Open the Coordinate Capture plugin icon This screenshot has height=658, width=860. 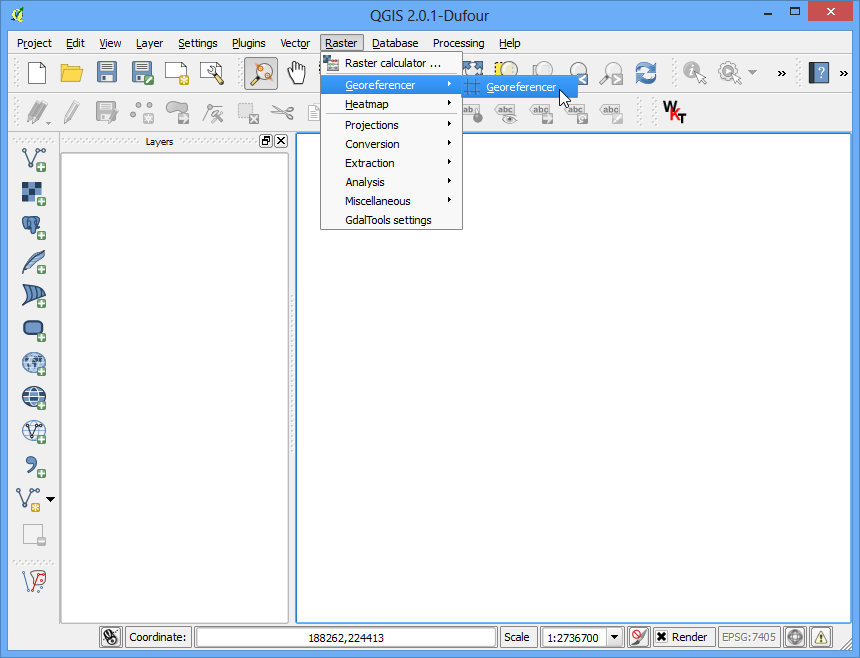(34, 582)
